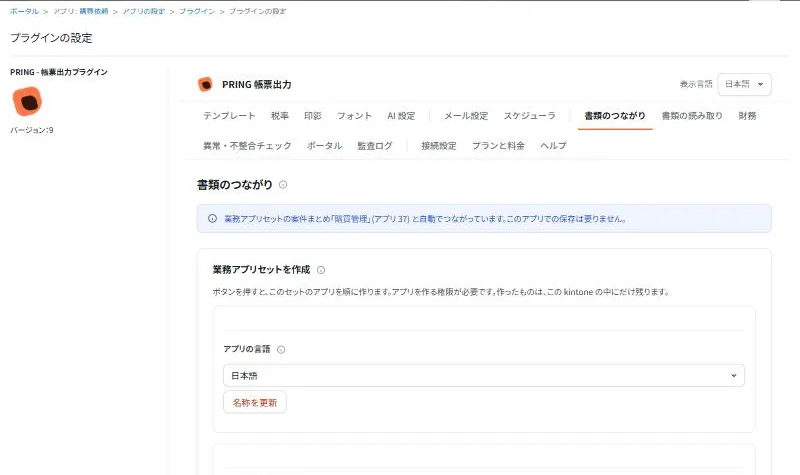Click the 表示言語 label
This screenshot has width=800, height=475.
pos(696,84)
